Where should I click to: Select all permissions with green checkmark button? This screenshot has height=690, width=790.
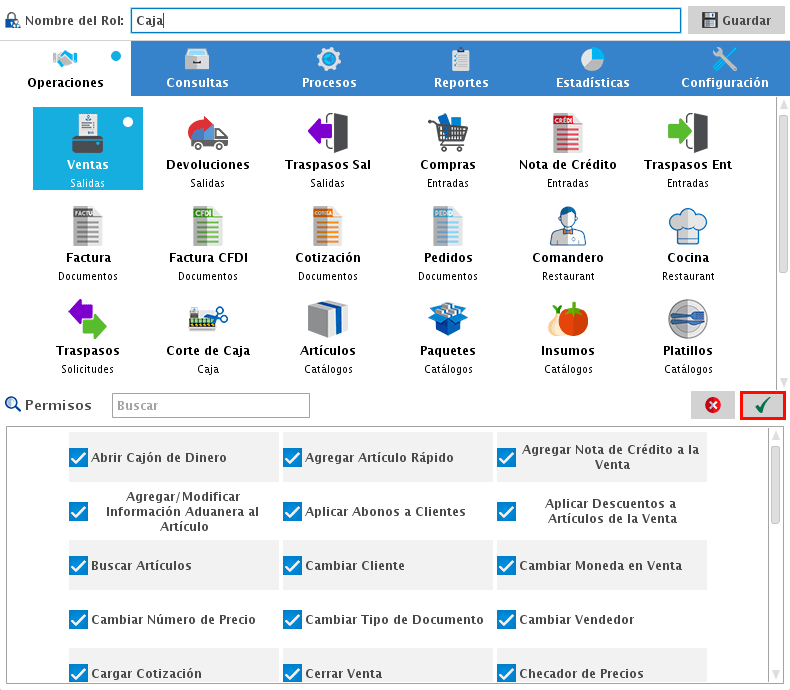click(763, 405)
